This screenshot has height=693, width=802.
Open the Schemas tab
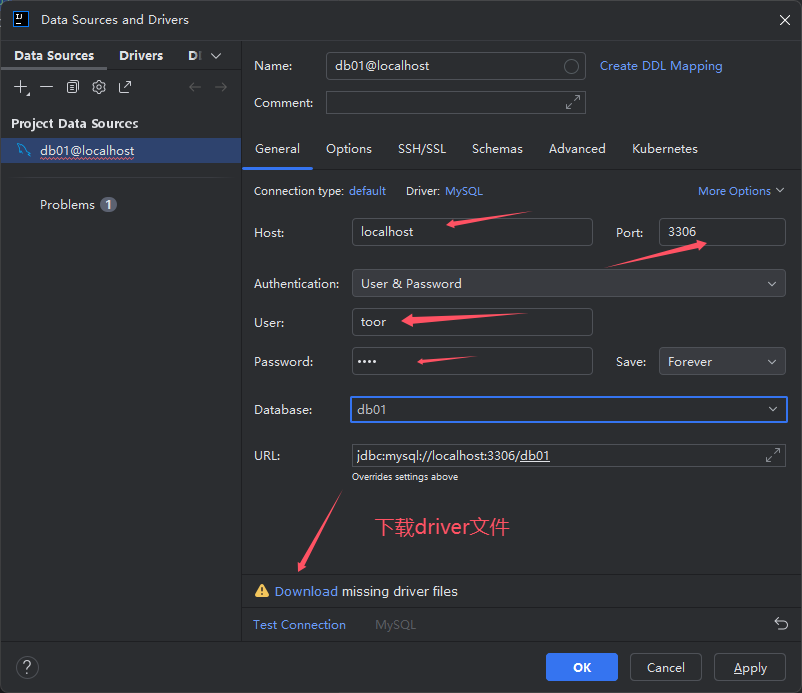pos(497,149)
